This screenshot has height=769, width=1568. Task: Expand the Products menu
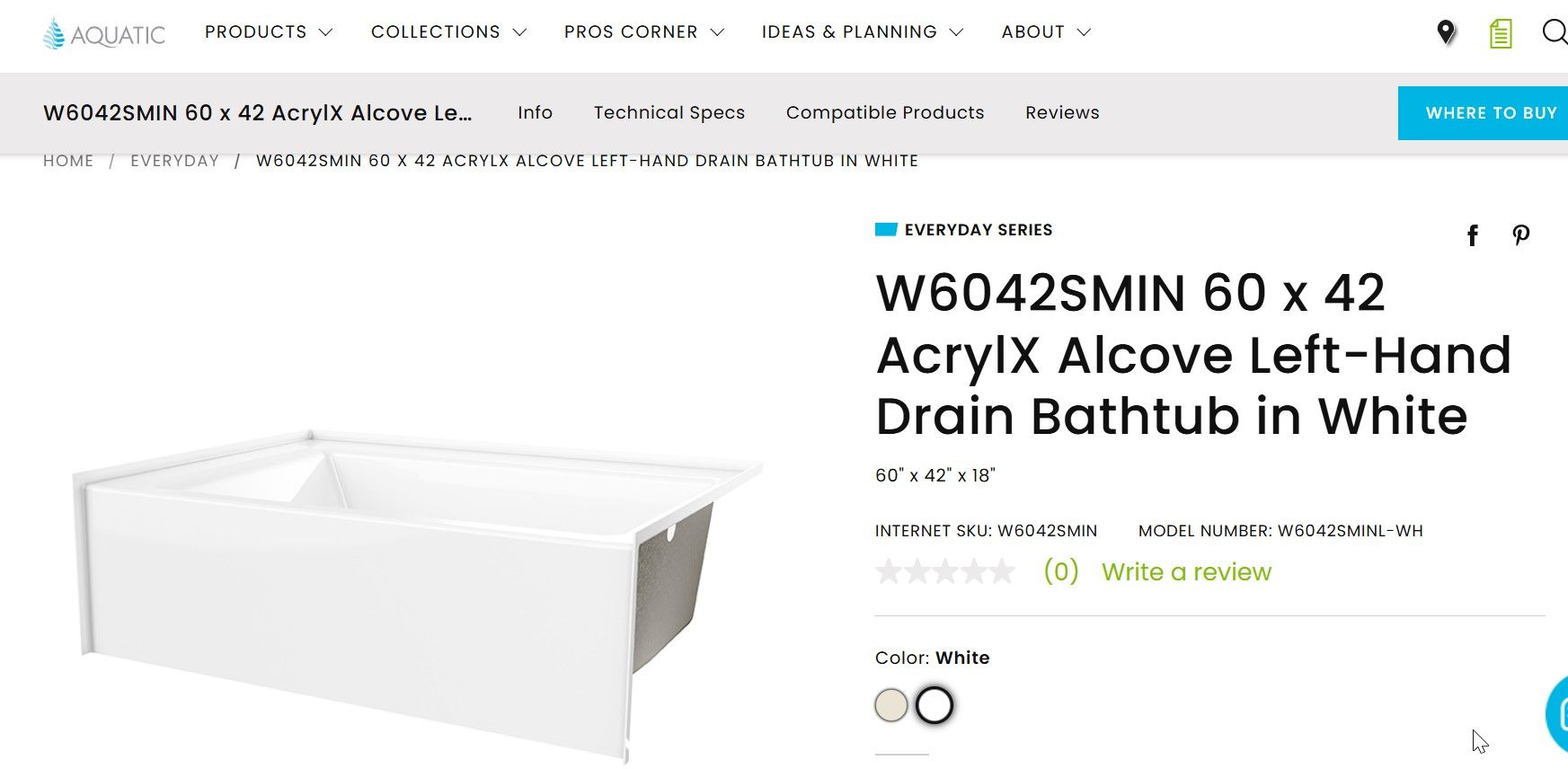[x=268, y=32]
